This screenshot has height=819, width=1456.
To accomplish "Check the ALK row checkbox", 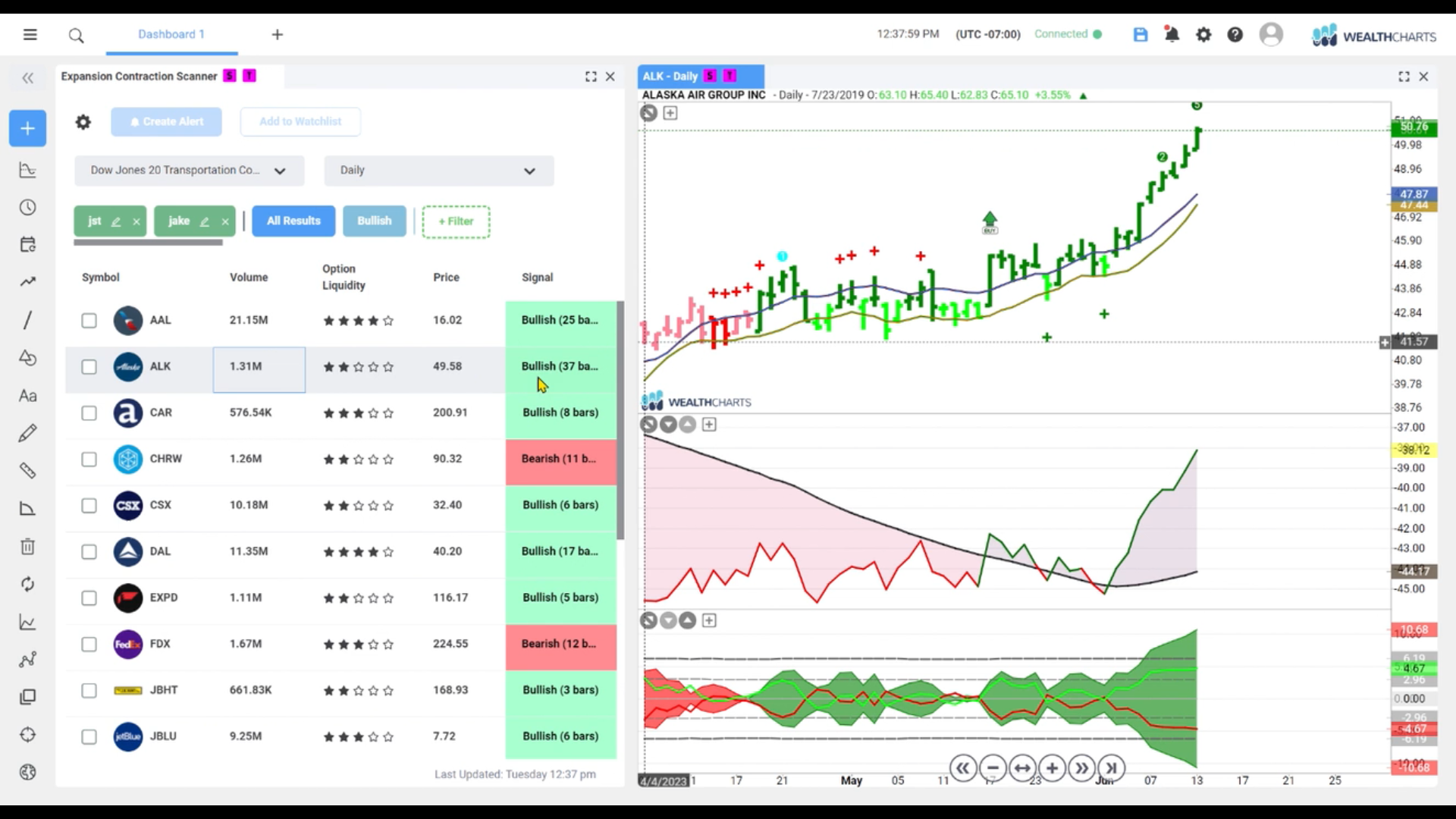I will point(89,367).
